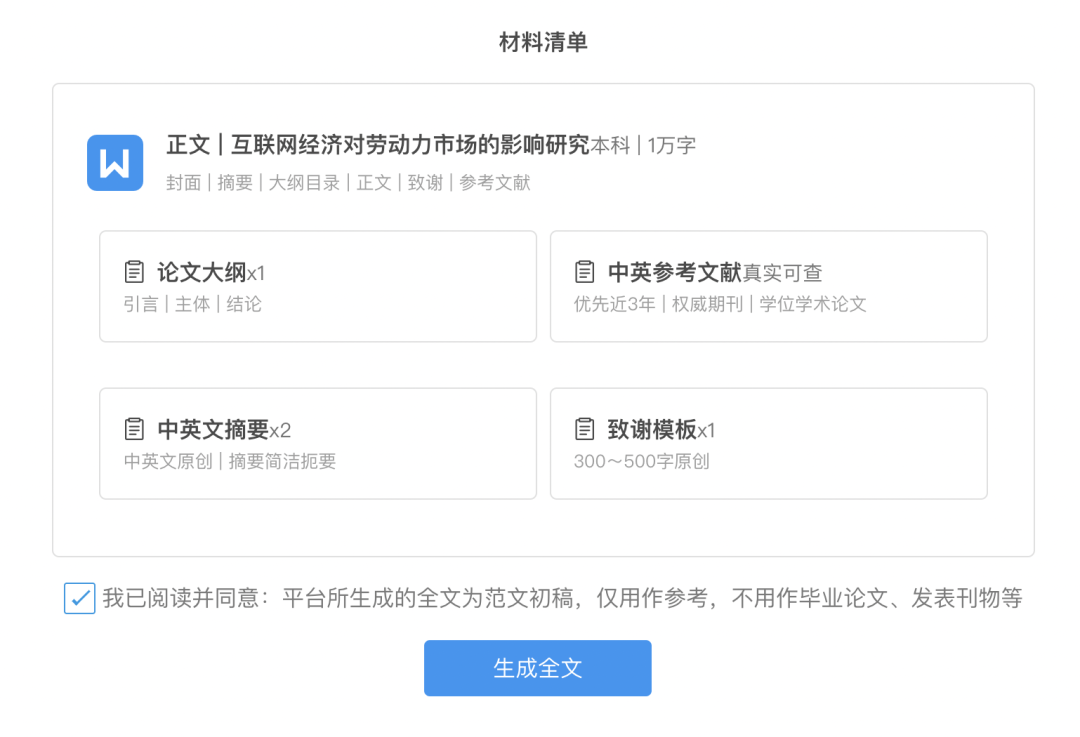Viewport: 1080px width, 737px height.
Task: Click the 中英文原创 | 摘要简洁扼要 description
Action: pyautogui.click(x=230, y=461)
